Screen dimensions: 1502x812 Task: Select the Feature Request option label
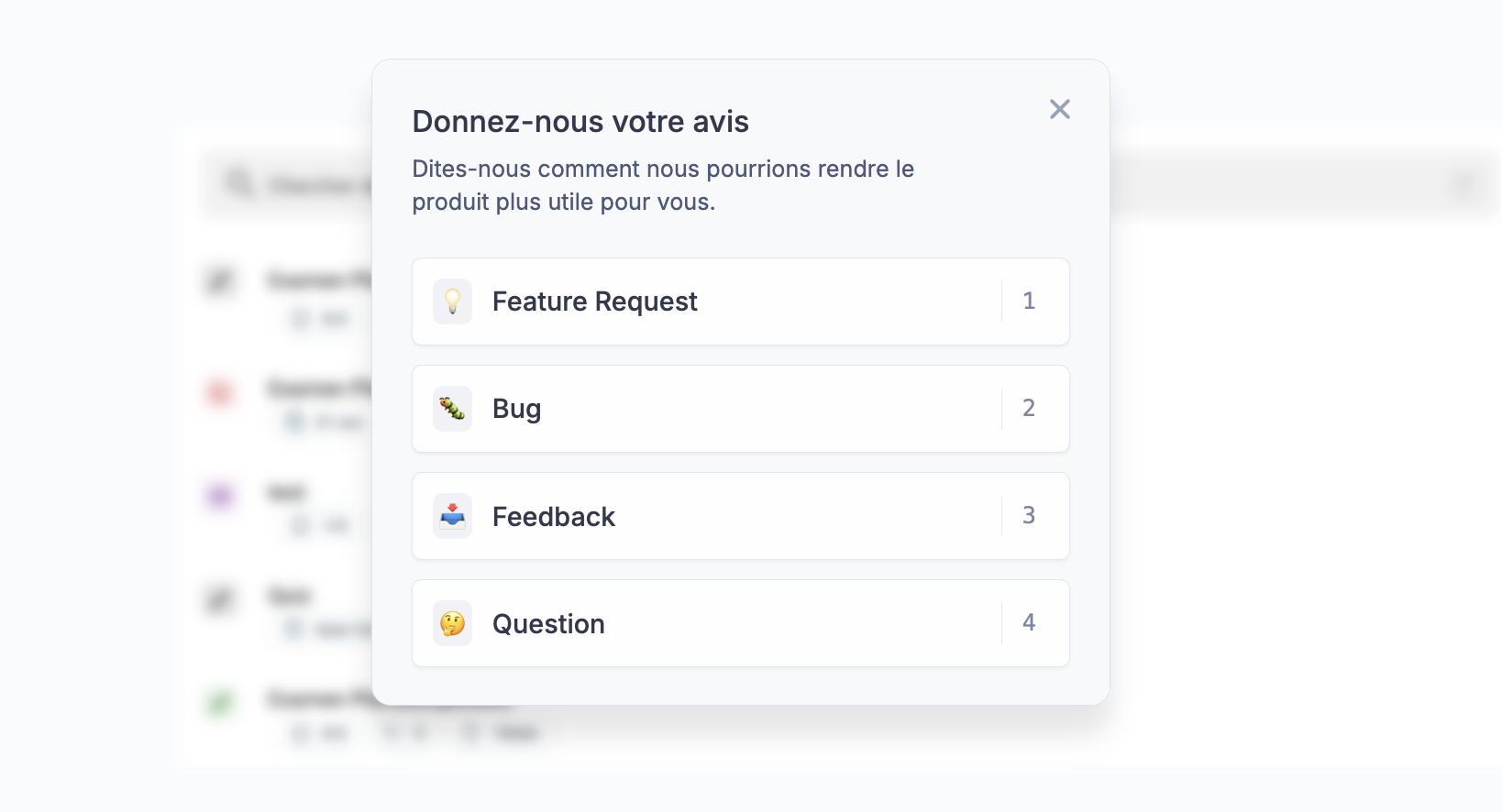(x=594, y=302)
